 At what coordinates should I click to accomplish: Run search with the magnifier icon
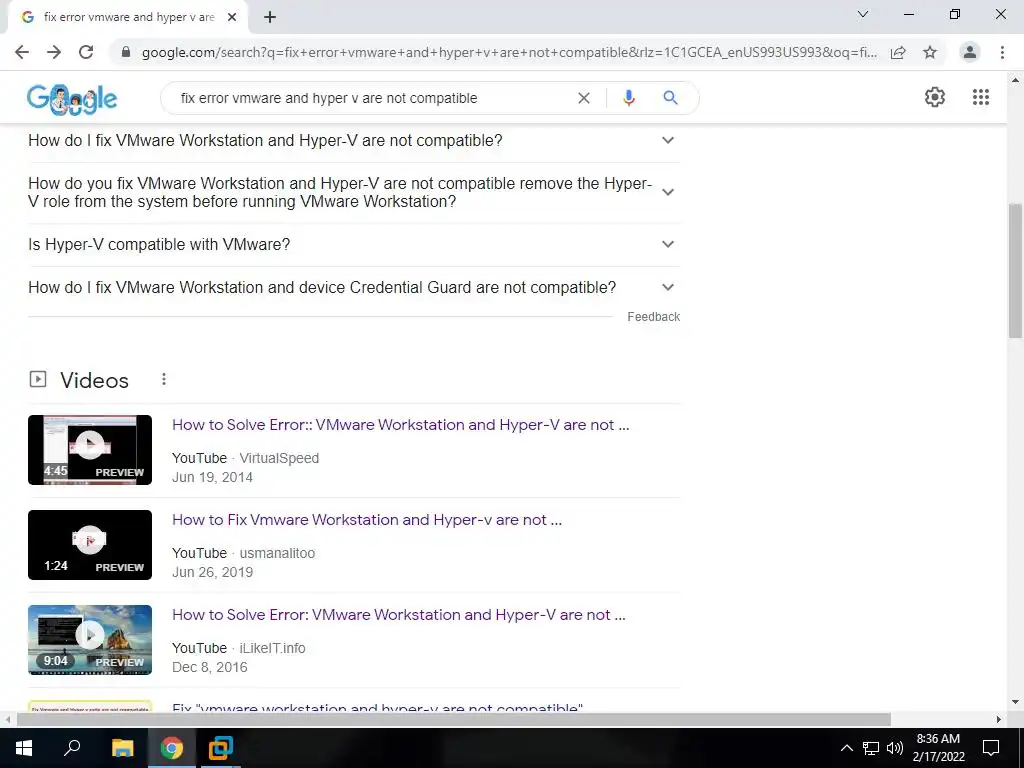[x=670, y=98]
